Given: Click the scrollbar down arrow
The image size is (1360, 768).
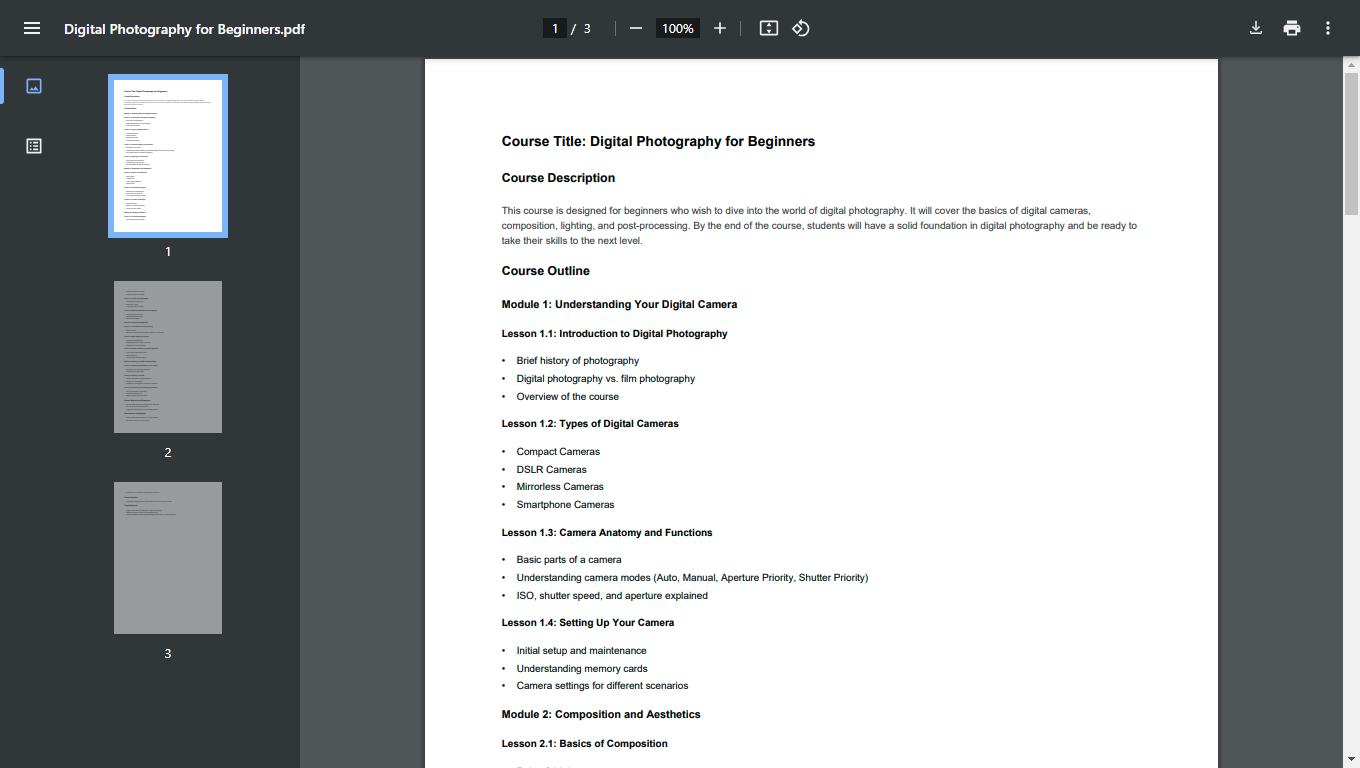Looking at the screenshot, I should [1351, 760].
